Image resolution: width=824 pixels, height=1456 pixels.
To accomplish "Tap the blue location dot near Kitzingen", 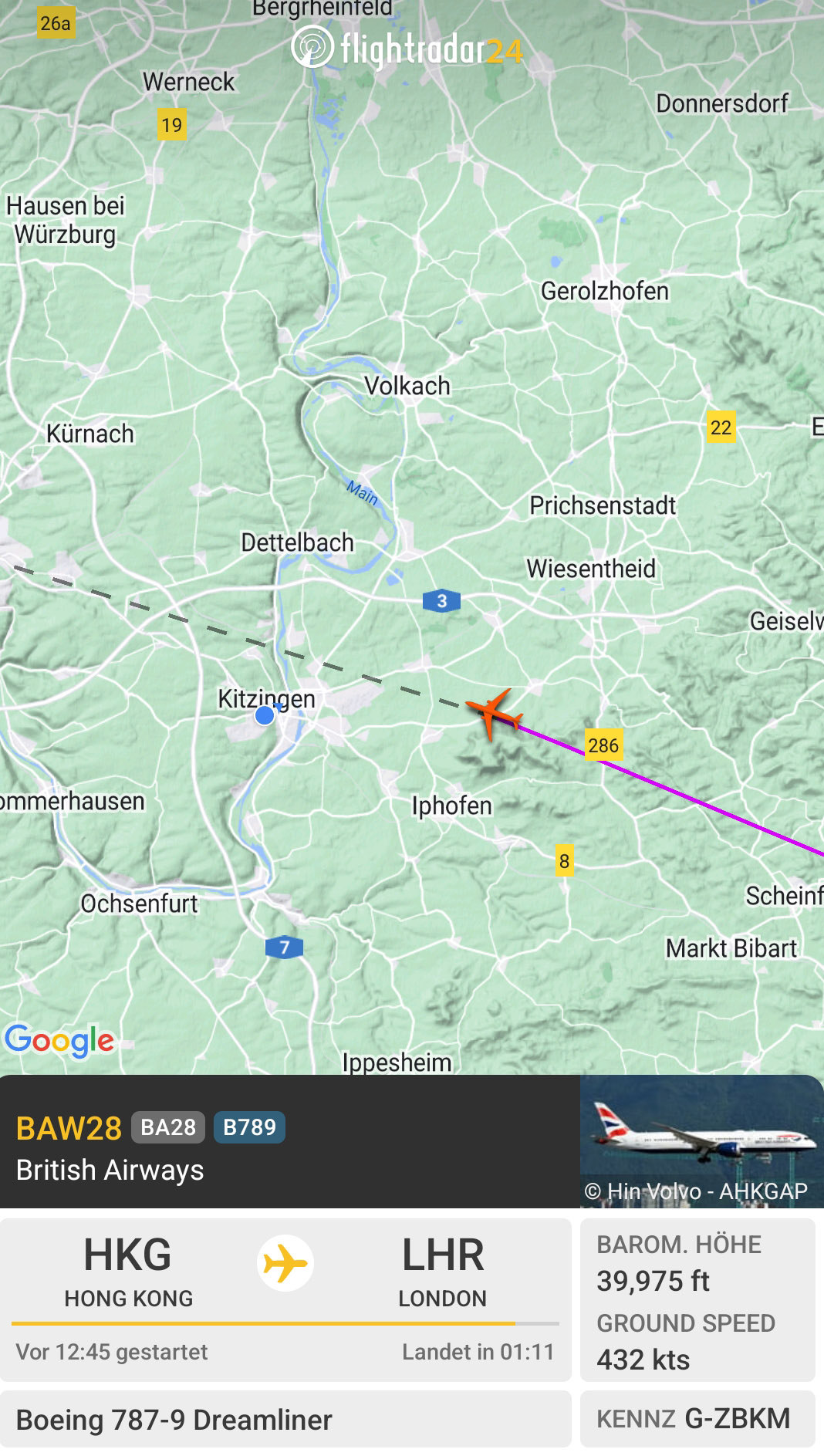I will click(x=265, y=716).
